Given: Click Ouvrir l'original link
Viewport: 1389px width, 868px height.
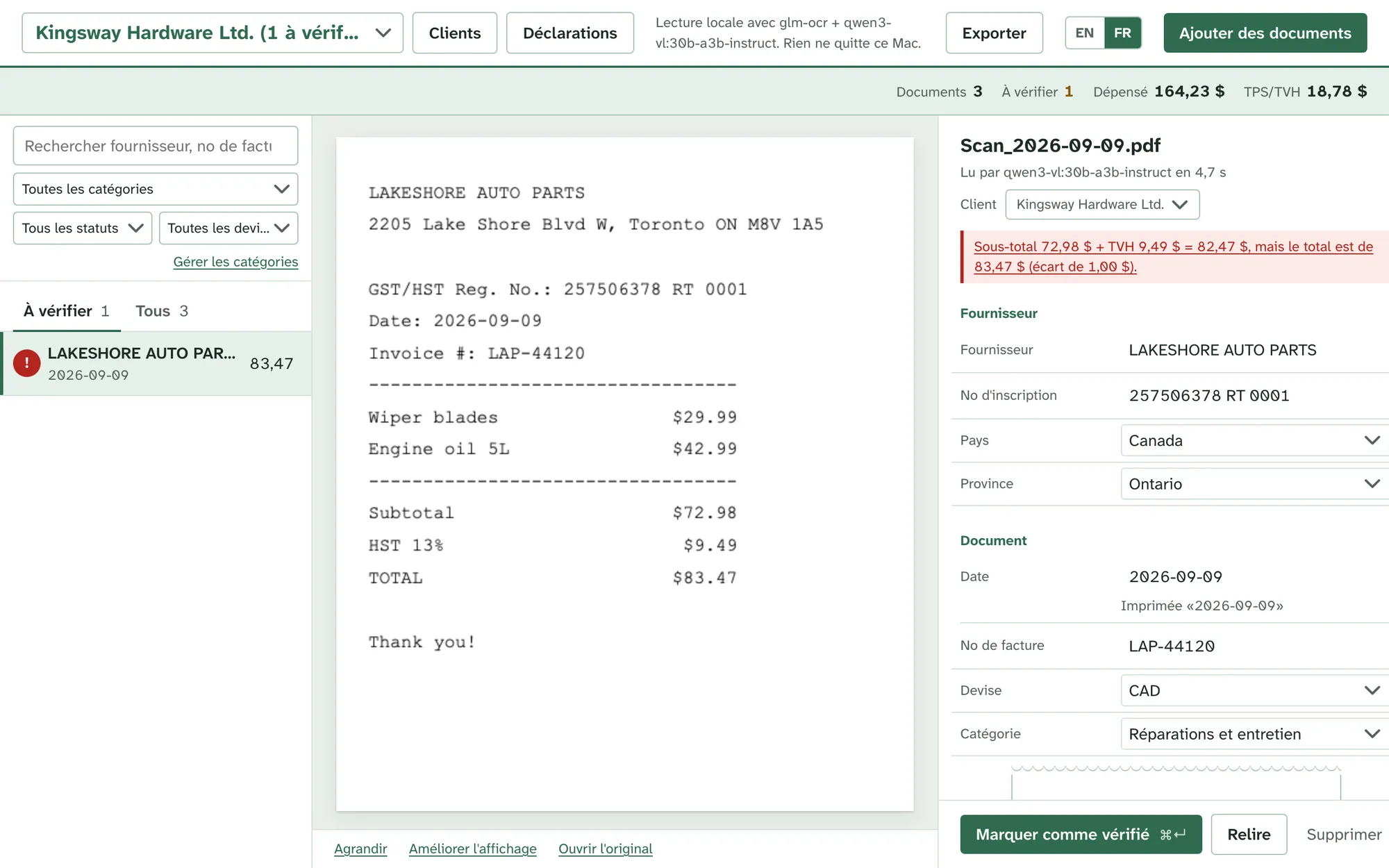Looking at the screenshot, I should pyautogui.click(x=606, y=849).
